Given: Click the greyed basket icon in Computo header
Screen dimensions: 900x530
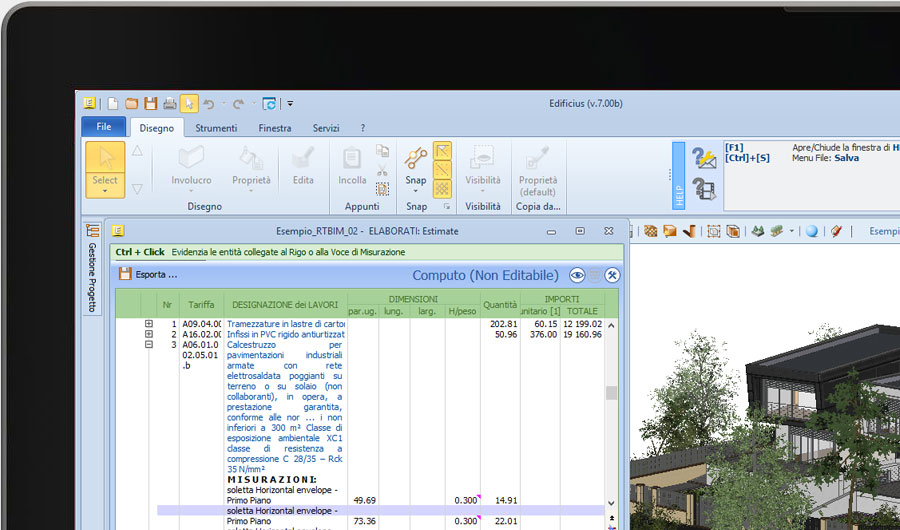Looking at the screenshot, I should click(x=595, y=276).
